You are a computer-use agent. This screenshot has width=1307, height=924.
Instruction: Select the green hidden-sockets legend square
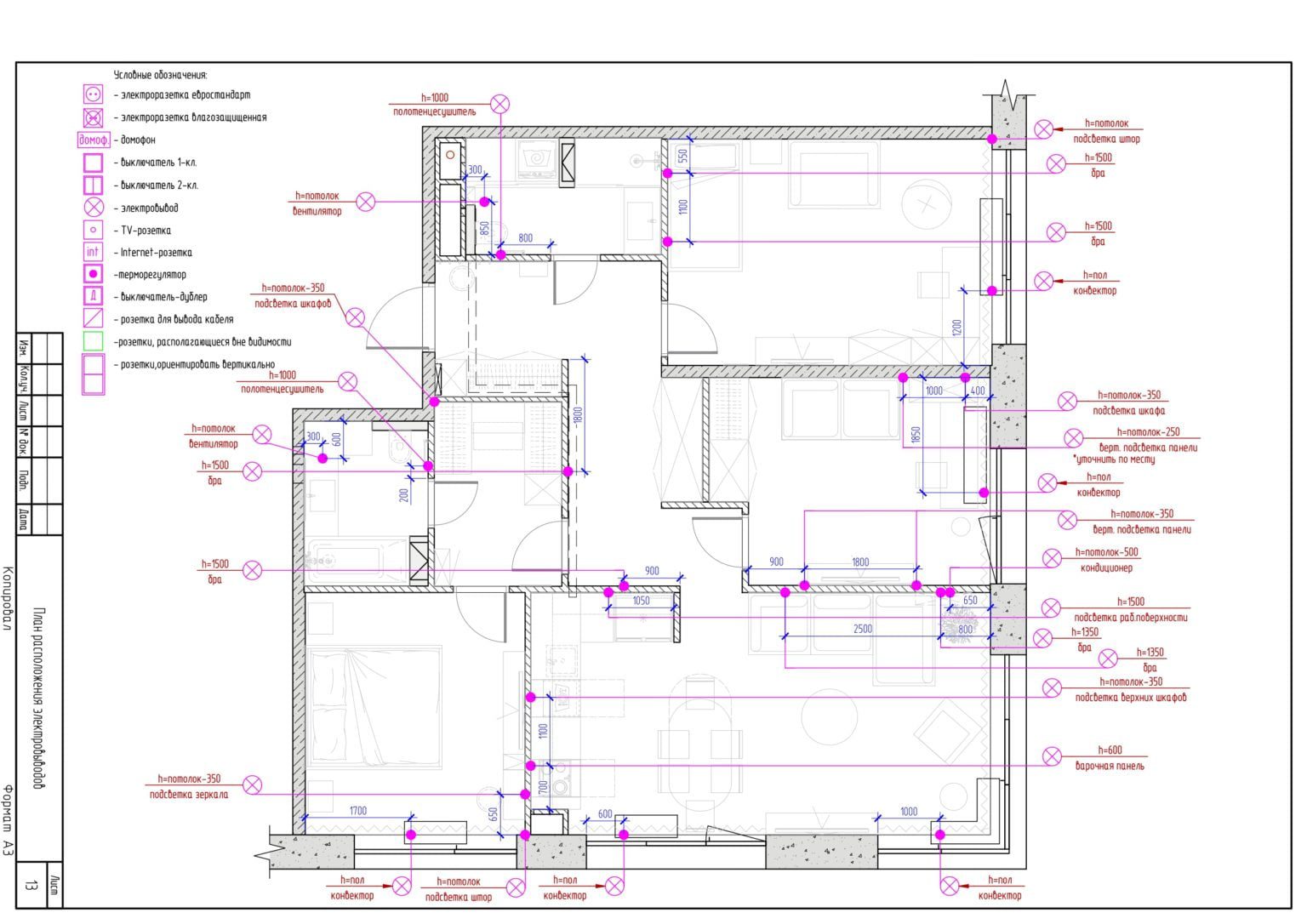(x=93, y=341)
